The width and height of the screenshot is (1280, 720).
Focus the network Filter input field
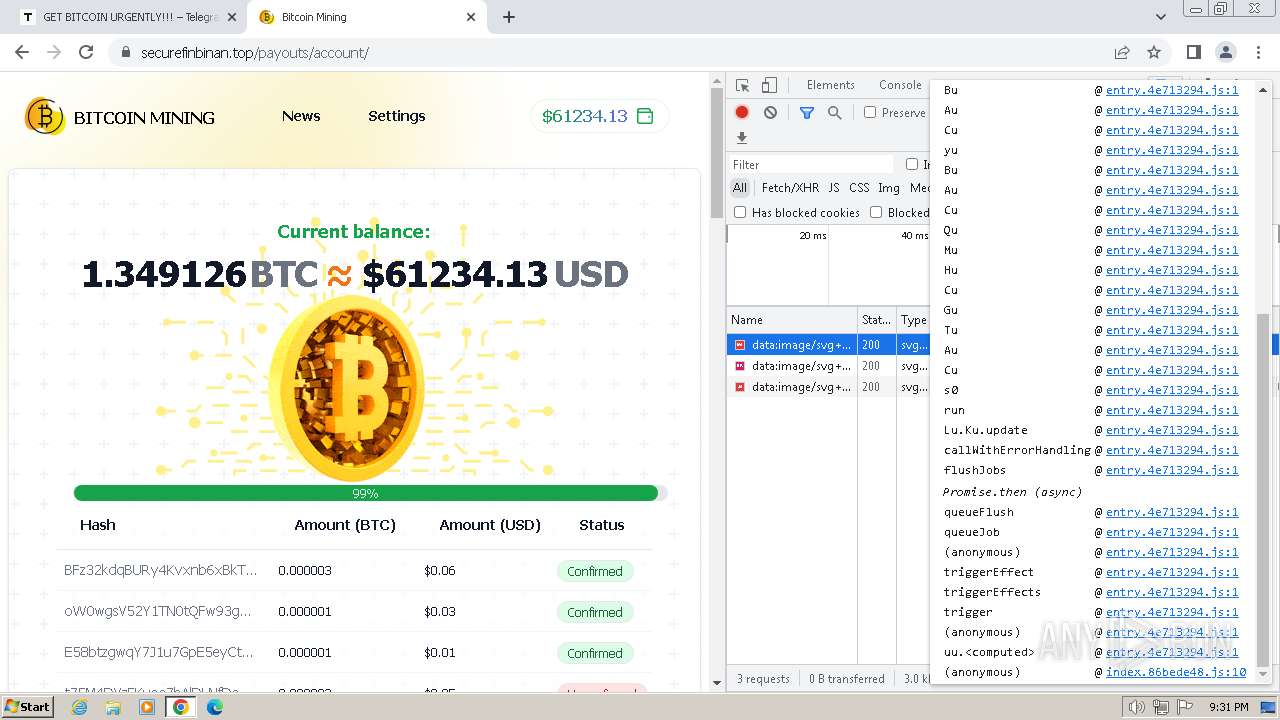[812, 164]
